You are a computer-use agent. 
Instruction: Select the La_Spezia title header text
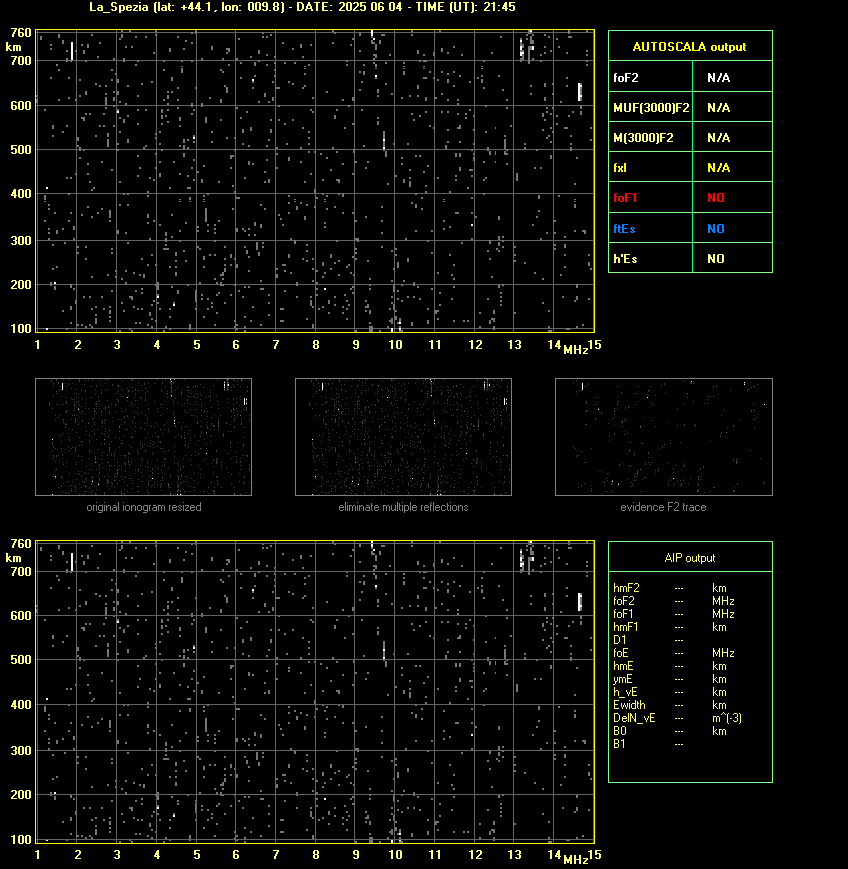(303, 7)
